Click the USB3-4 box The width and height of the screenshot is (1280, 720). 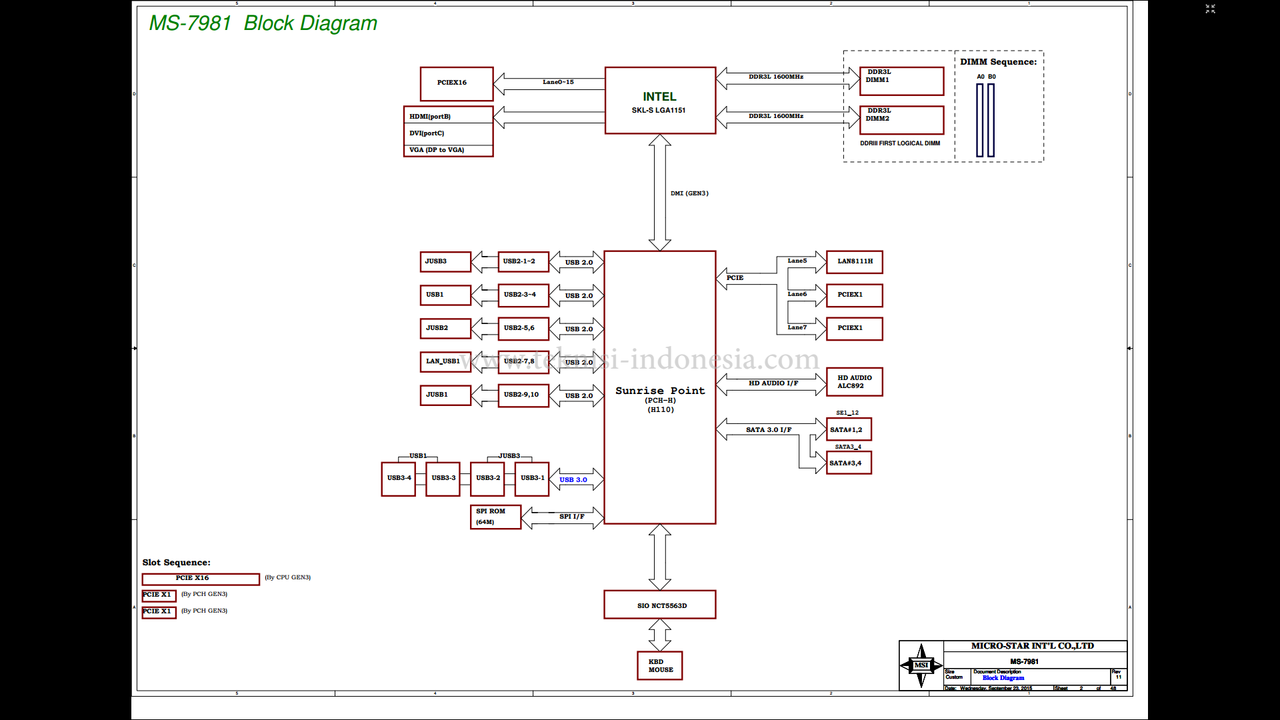399,478
